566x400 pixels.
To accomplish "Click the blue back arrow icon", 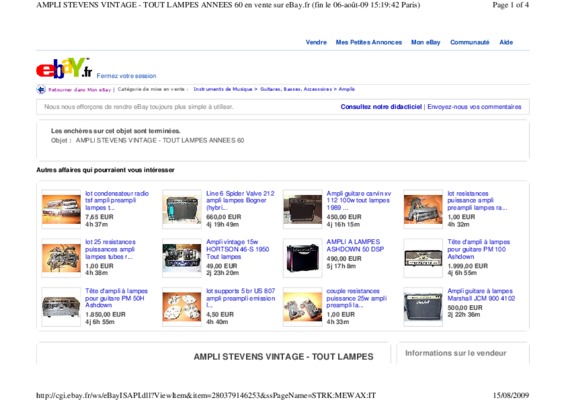I will click(x=41, y=89).
